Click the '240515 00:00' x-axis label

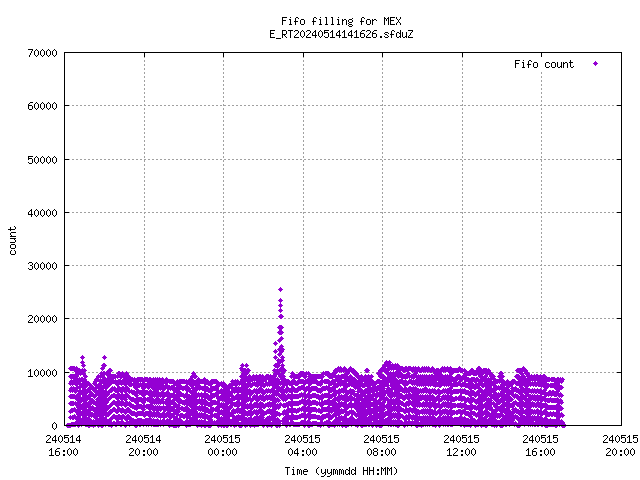pyautogui.click(x=222, y=446)
